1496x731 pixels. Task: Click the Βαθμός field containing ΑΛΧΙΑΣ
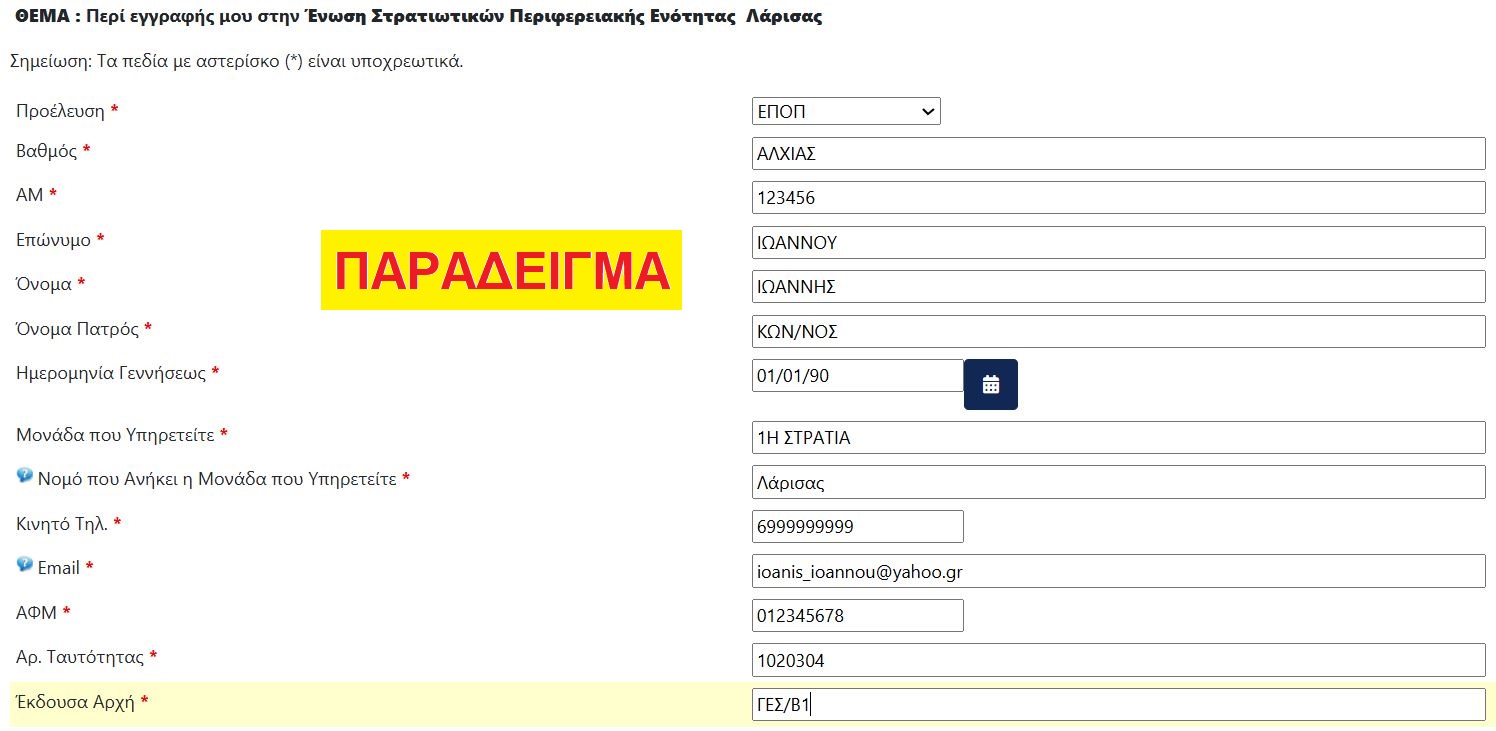[1118, 154]
